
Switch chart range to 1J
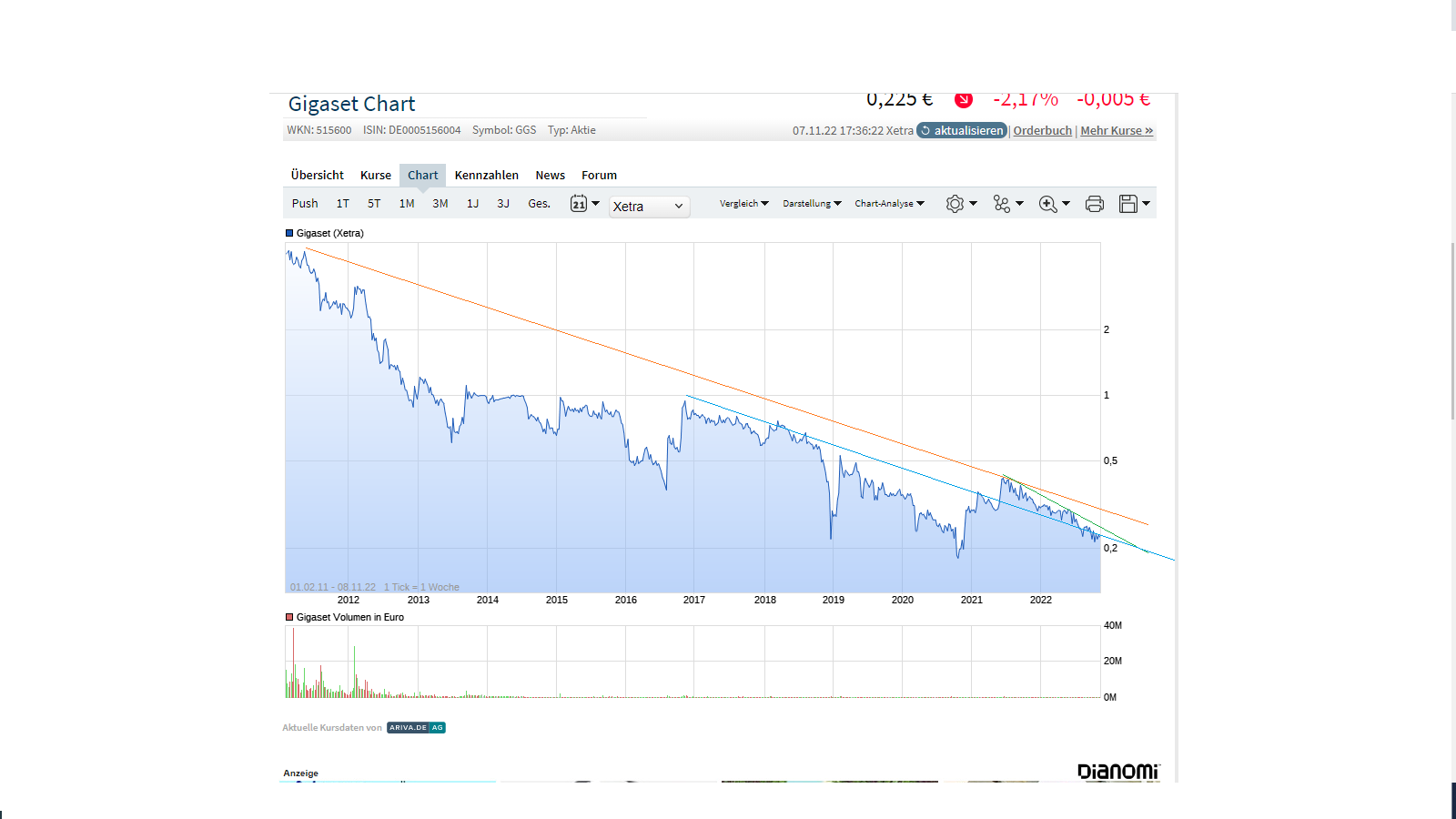pos(473,204)
